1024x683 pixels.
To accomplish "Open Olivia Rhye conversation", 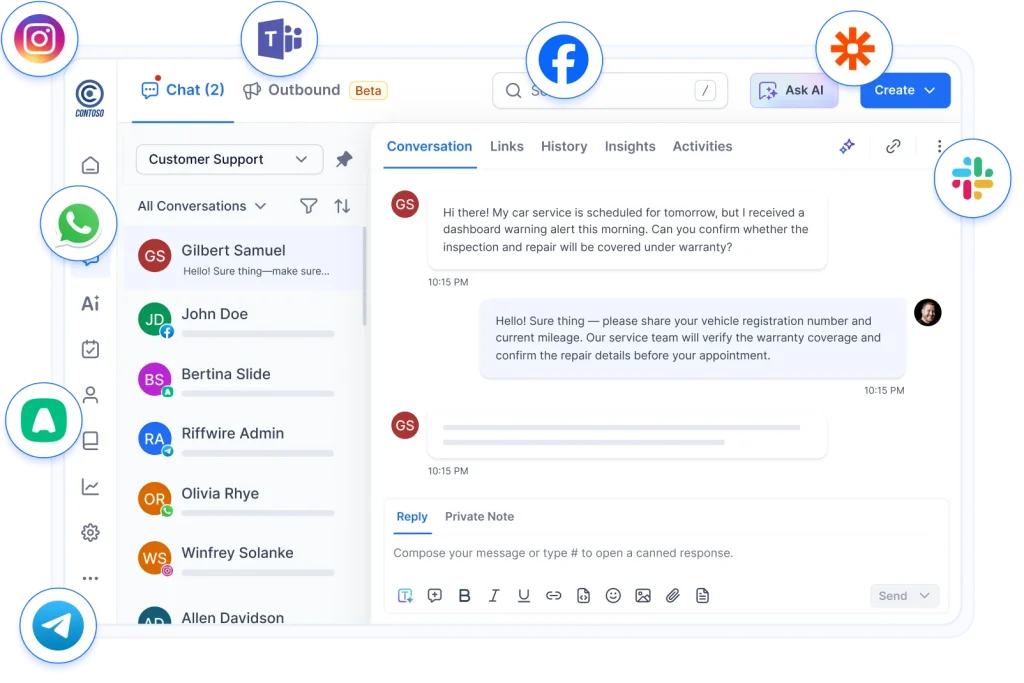I will pyautogui.click(x=242, y=500).
